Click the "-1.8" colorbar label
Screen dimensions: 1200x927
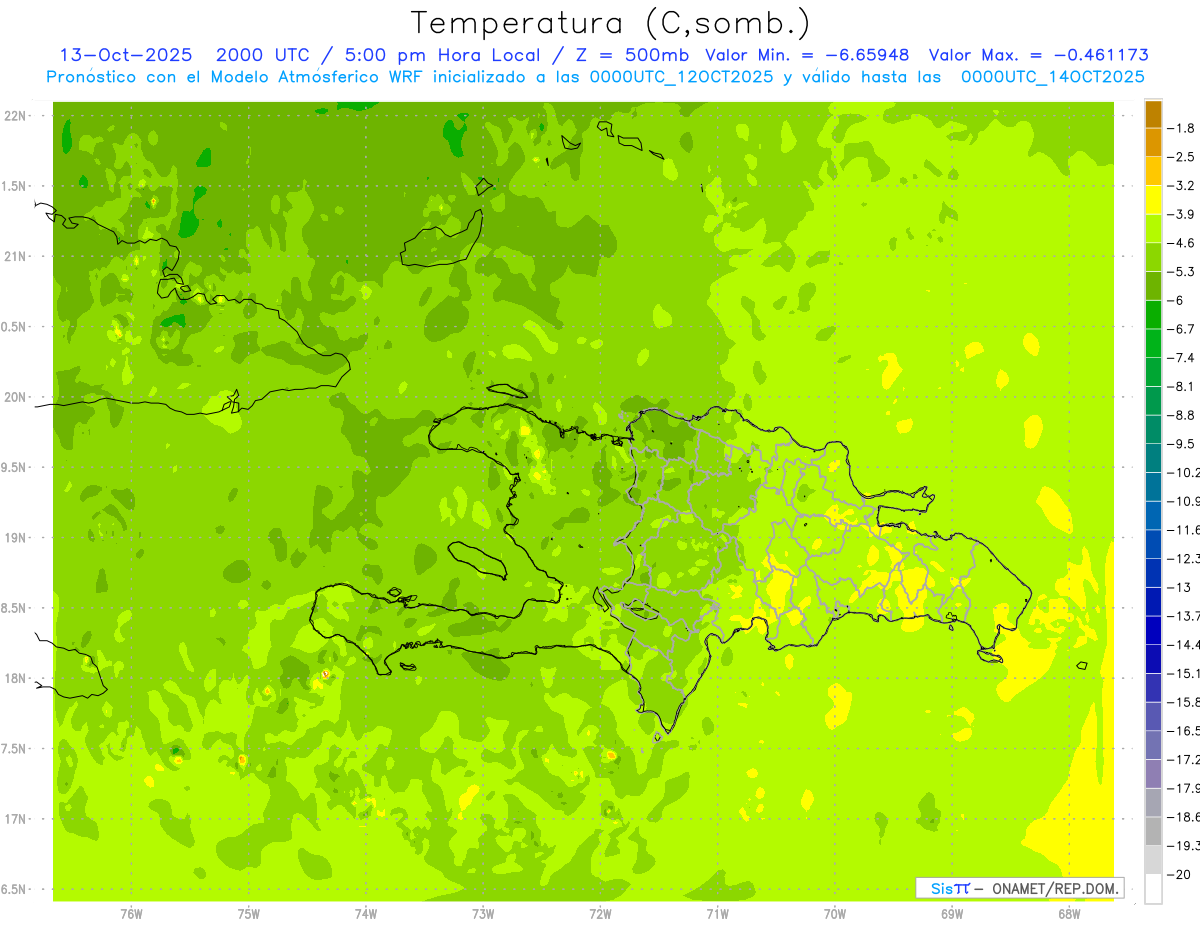pyautogui.click(x=1183, y=128)
